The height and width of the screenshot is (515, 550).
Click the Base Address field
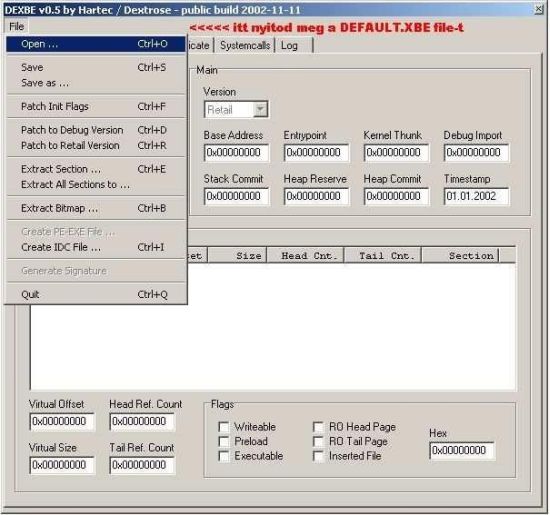(x=236, y=153)
